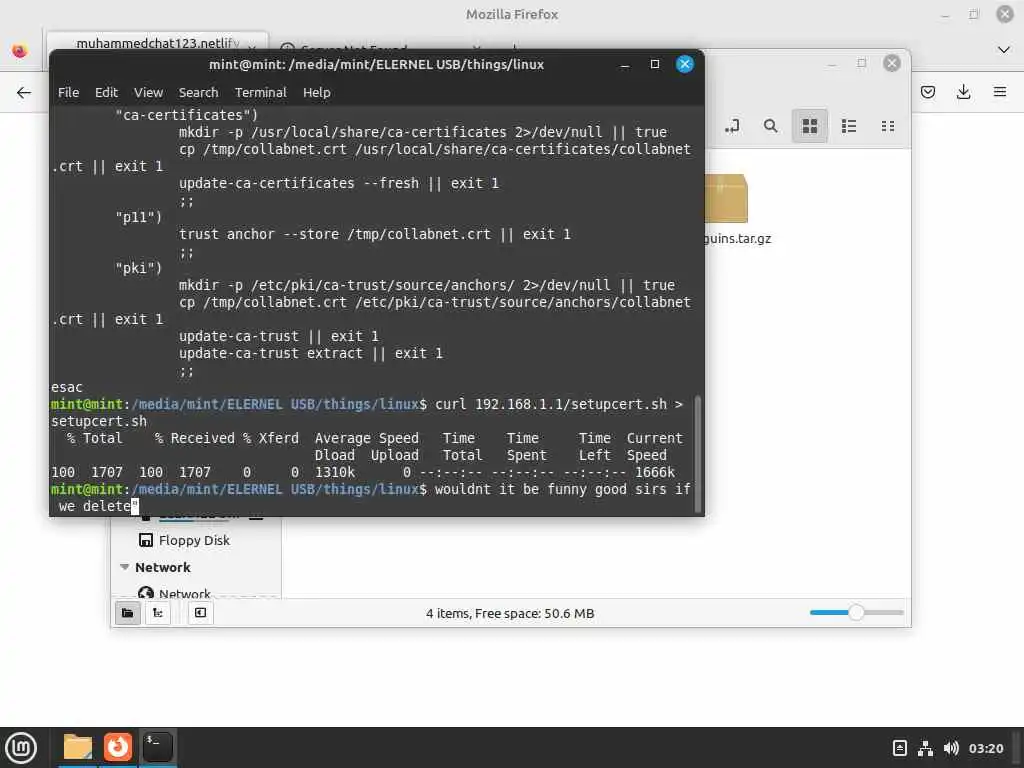Toggle location entry in file manager toolbar
1024x768 pixels.
(x=732, y=126)
